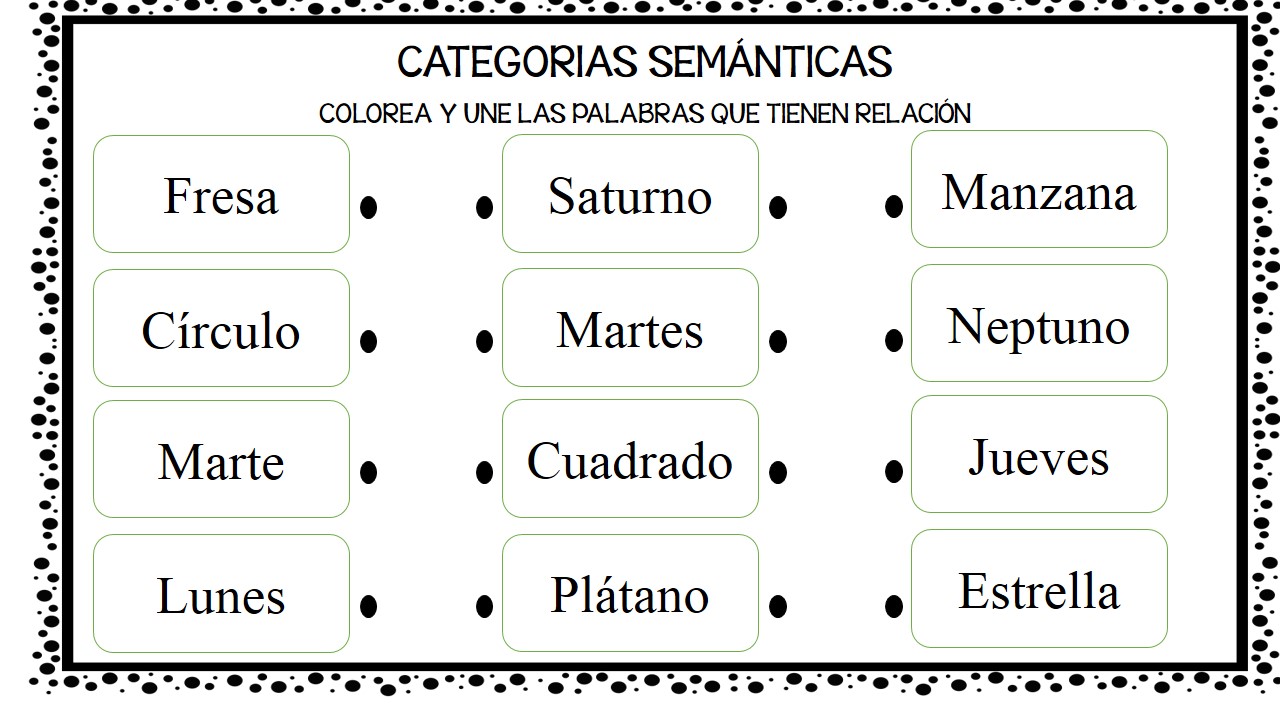Image resolution: width=1280 pixels, height=720 pixels.
Task: Select the Cuadrado word box
Action: pyautogui.click(x=630, y=459)
